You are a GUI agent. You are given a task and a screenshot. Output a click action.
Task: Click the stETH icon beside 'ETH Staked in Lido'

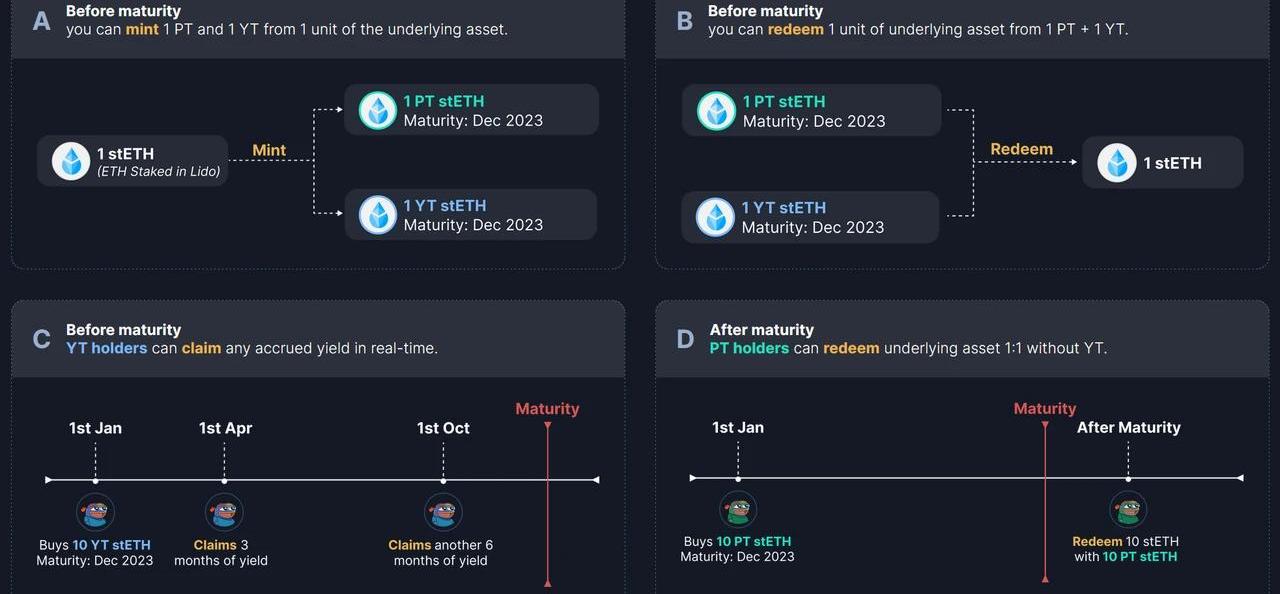[71, 161]
